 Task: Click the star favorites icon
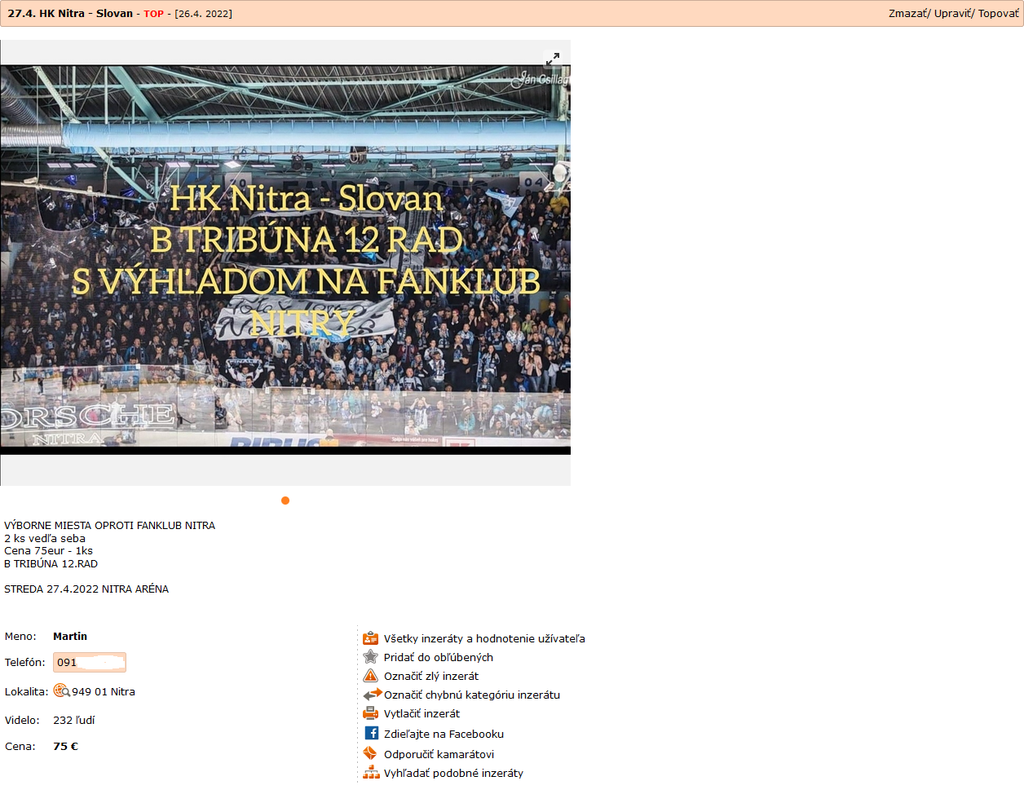[370, 657]
